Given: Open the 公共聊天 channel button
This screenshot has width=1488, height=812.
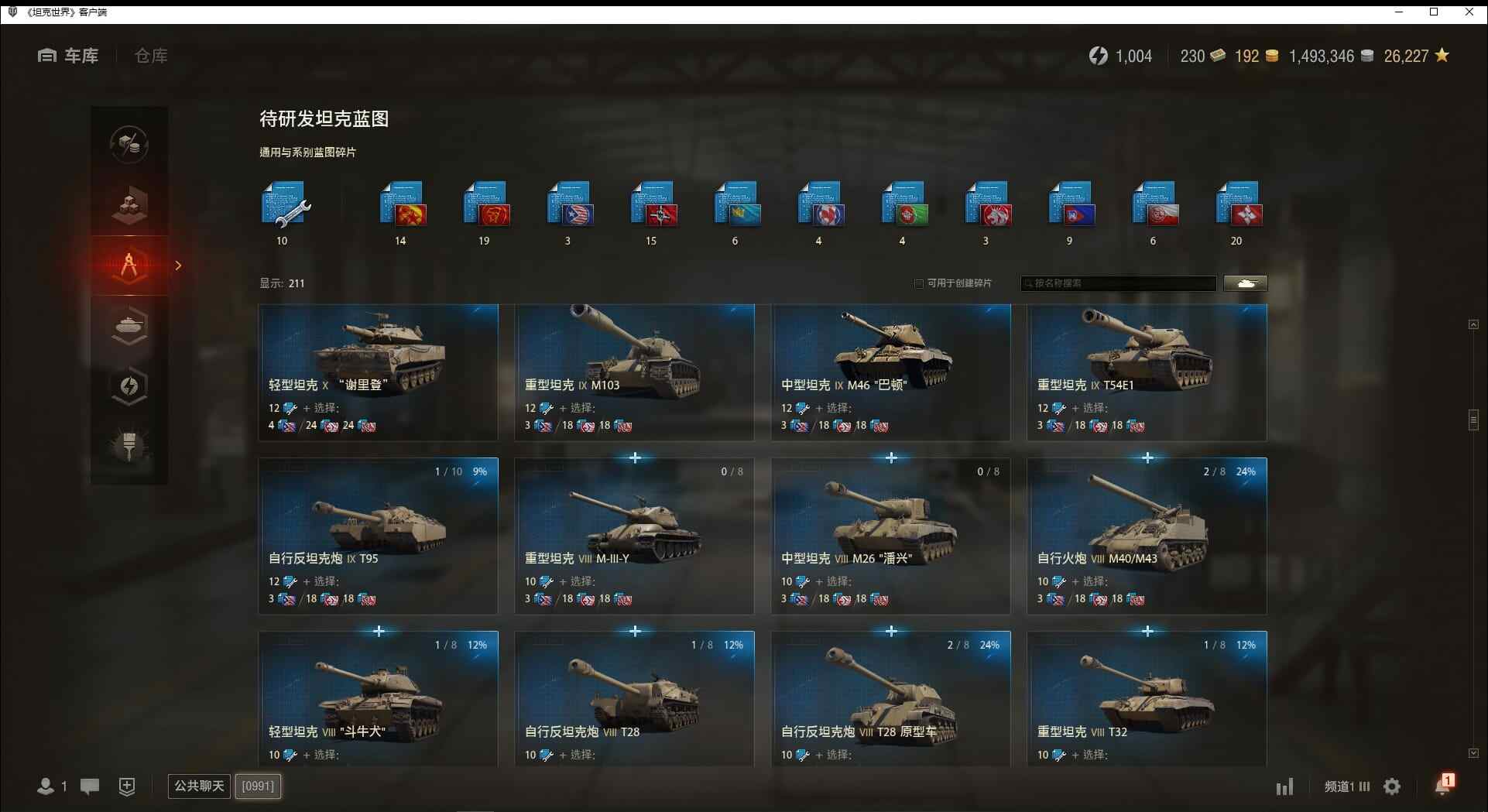Looking at the screenshot, I should 199,786.
